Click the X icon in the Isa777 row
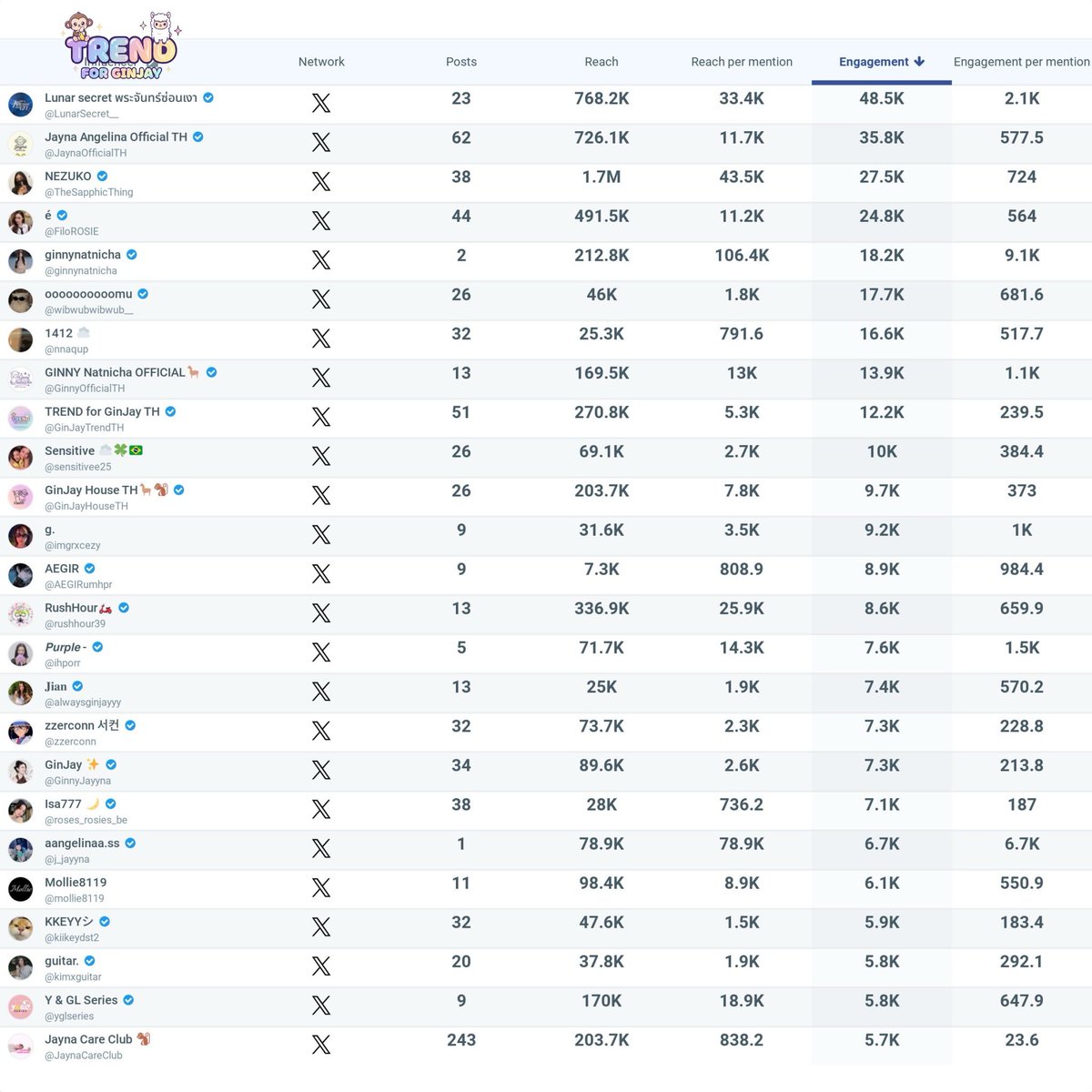1092x1092 pixels. 321,809
